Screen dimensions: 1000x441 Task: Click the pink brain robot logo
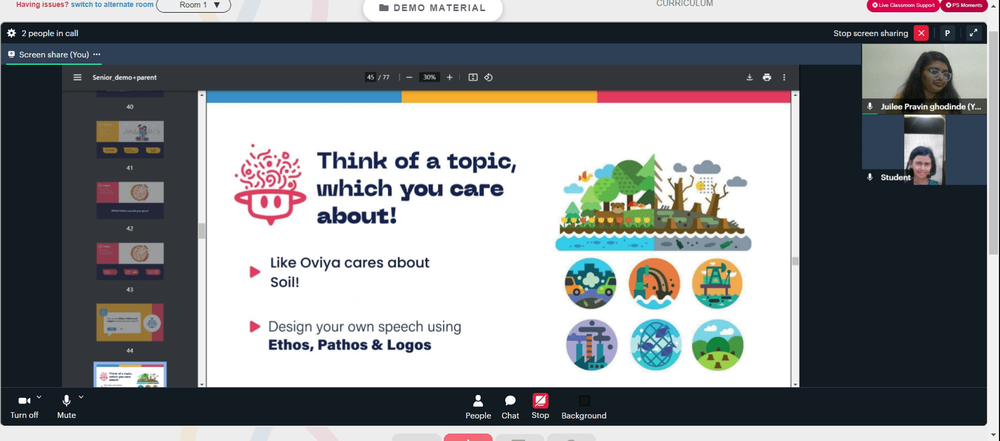268,184
